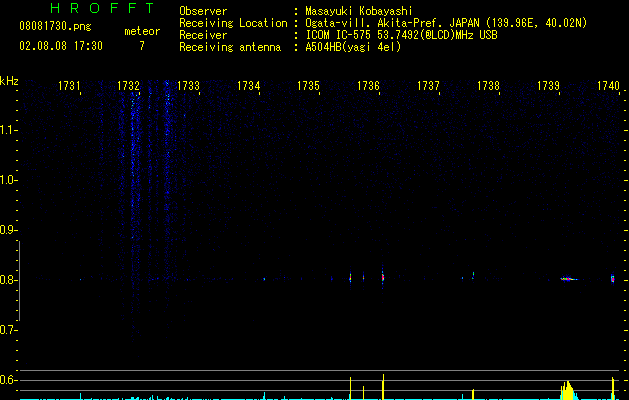
Task: Click the 1738 time marker
Action: tap(488, 86)
